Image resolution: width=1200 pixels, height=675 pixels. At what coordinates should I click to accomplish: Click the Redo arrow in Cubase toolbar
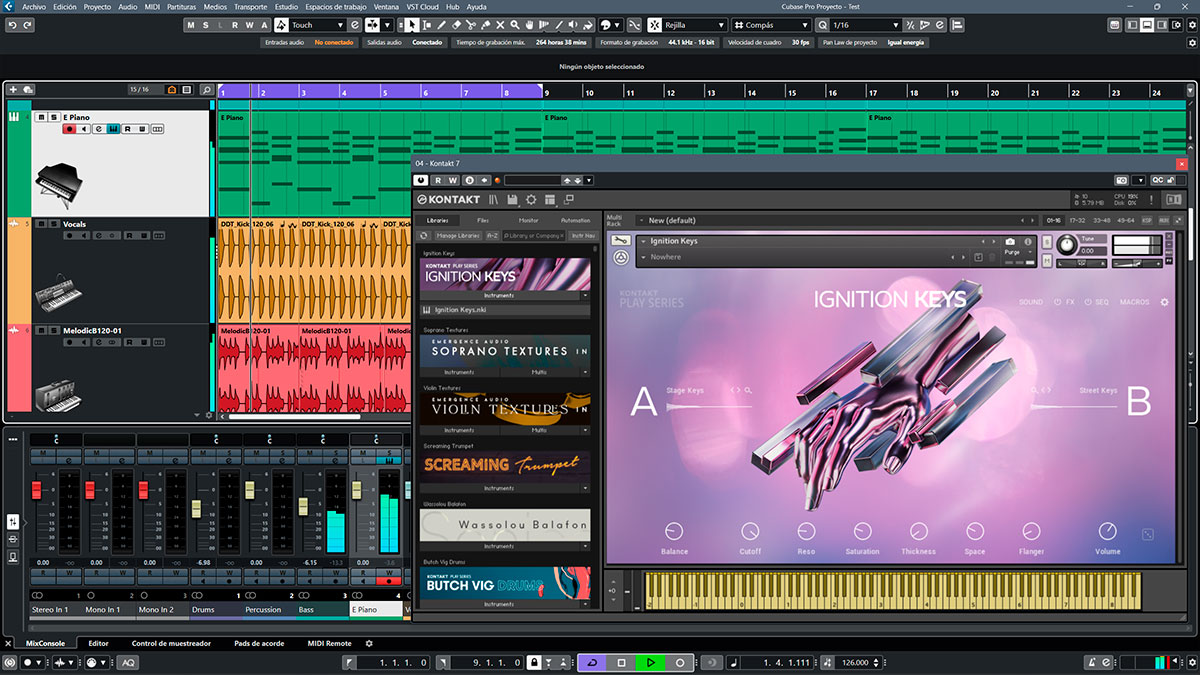[x=29, y=25]
